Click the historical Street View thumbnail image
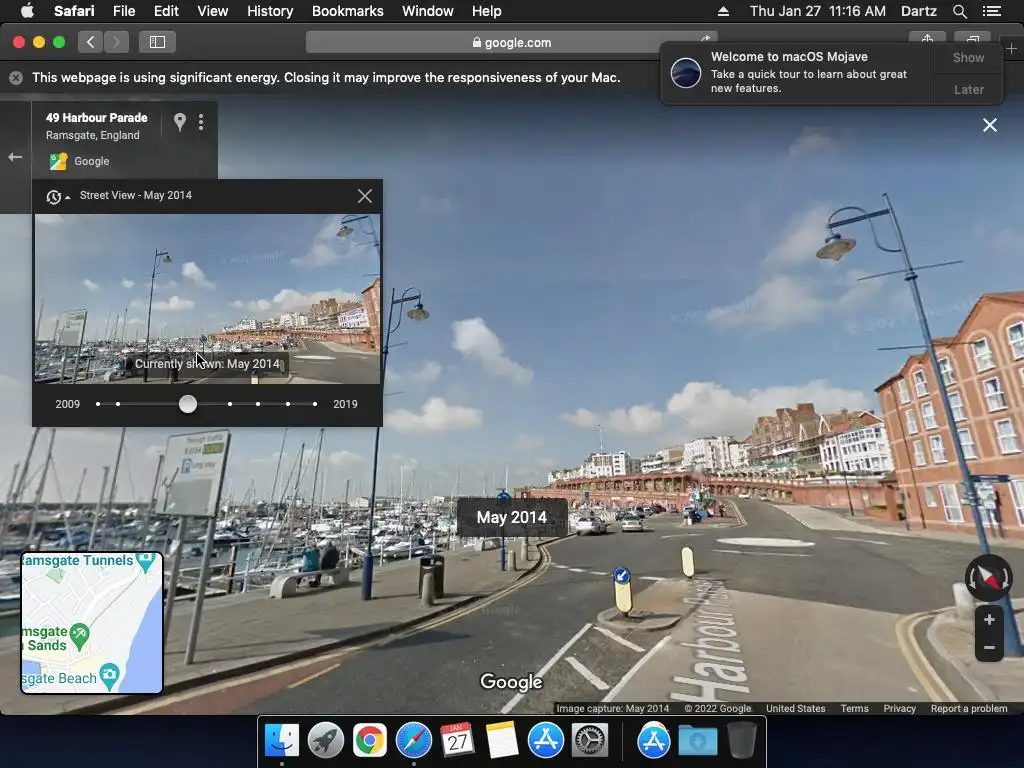1024x768 pixels. point(208,298)
